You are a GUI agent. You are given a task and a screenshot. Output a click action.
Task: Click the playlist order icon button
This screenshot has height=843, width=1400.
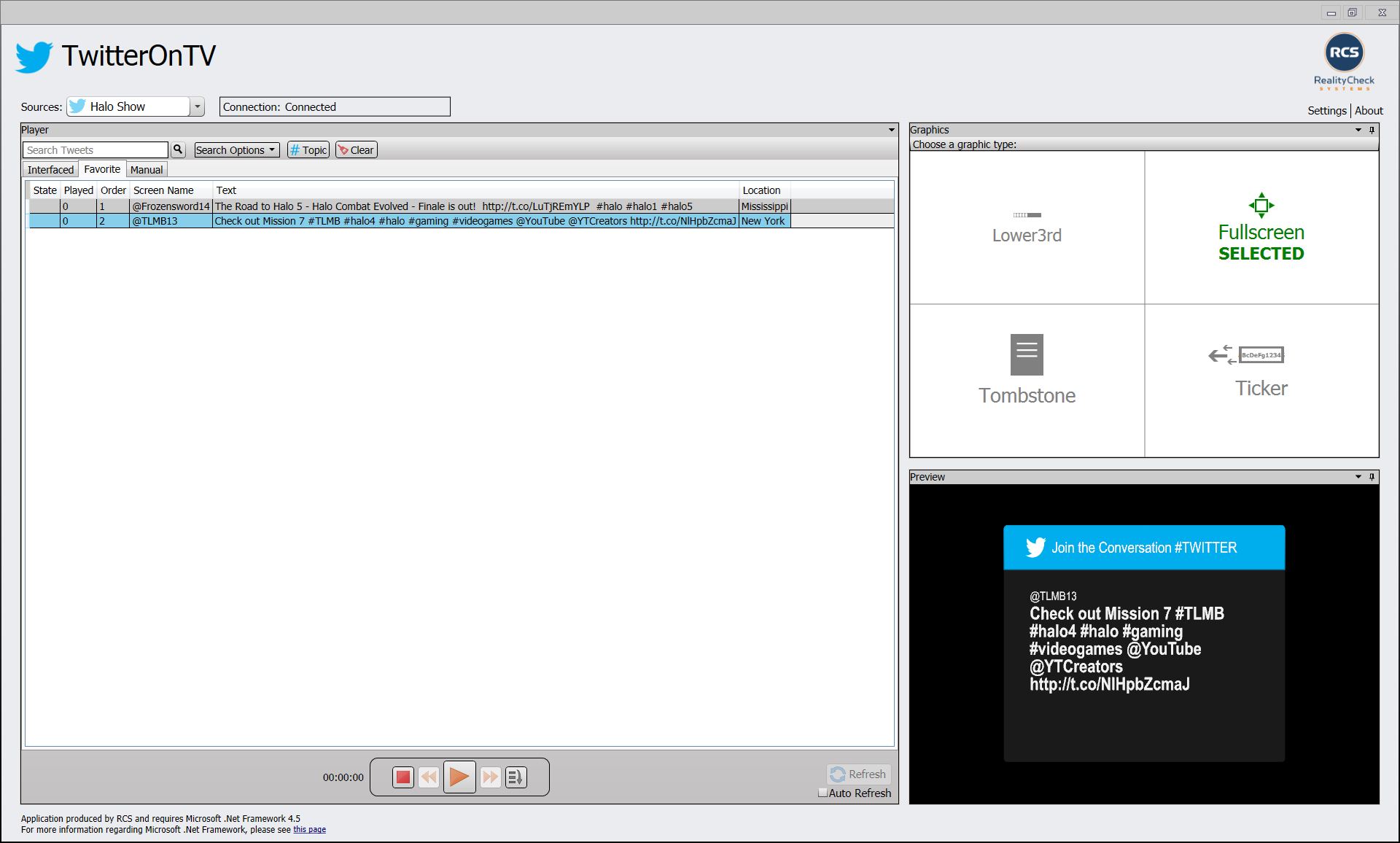[x=516, y=777]
